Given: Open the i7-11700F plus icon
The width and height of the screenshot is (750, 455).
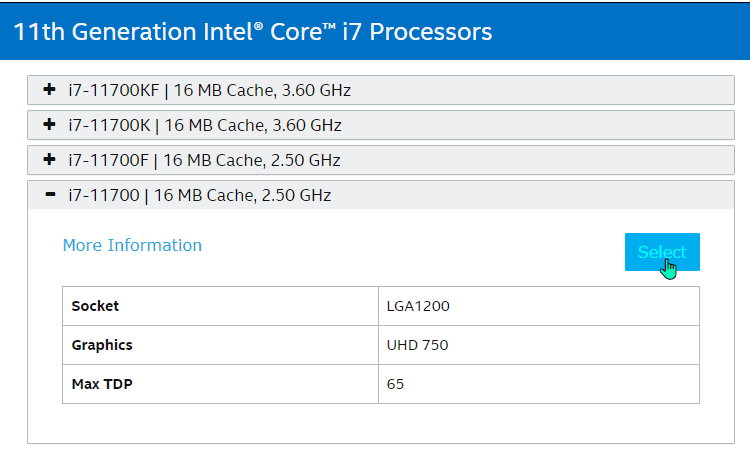Looking at the screenshot, I should click(49, 159).
